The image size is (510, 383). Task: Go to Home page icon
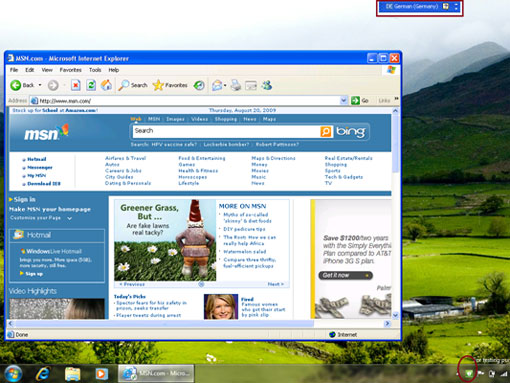106,85
